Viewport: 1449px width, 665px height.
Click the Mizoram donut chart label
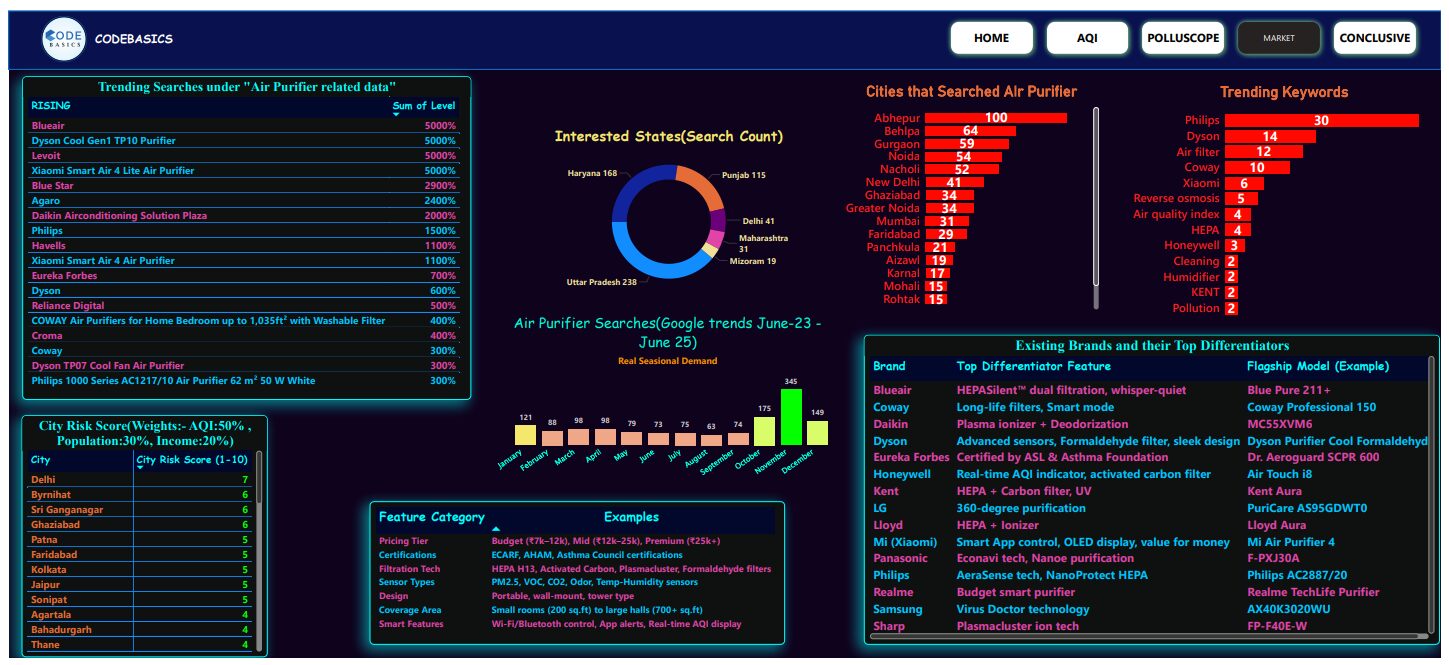point(755,261)
